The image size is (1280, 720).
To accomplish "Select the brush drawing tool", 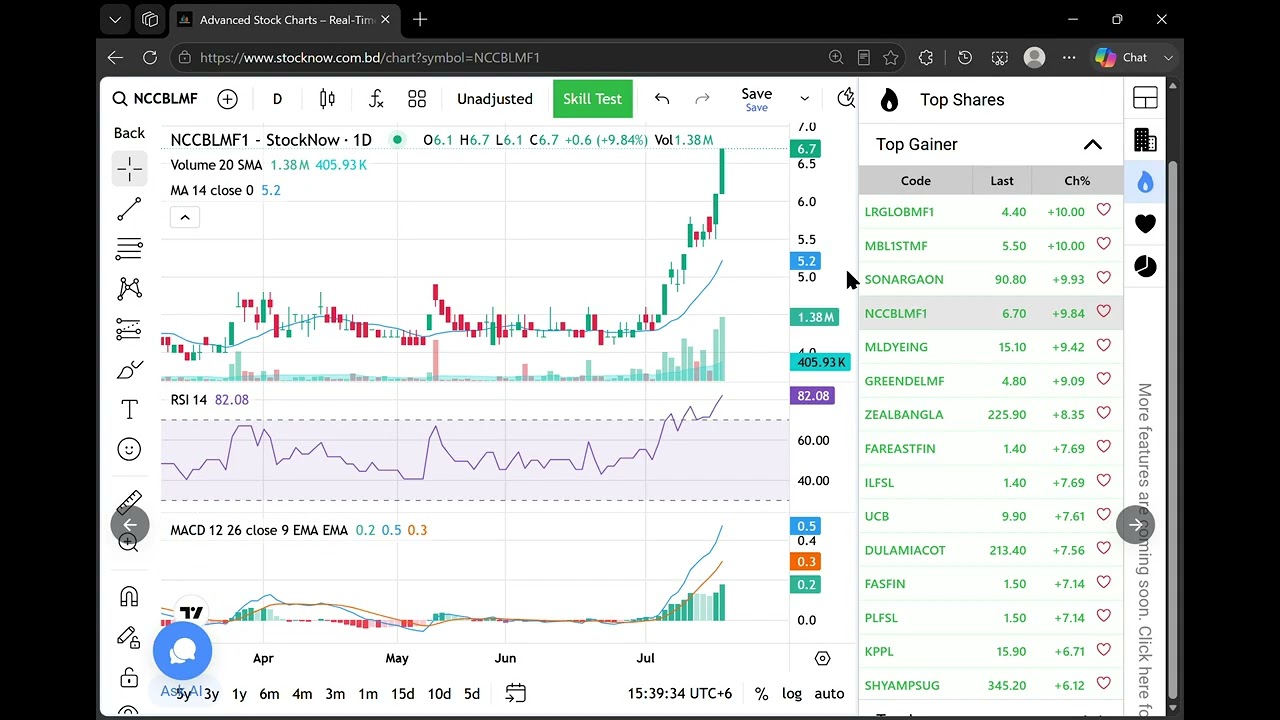I will point(129,369).
